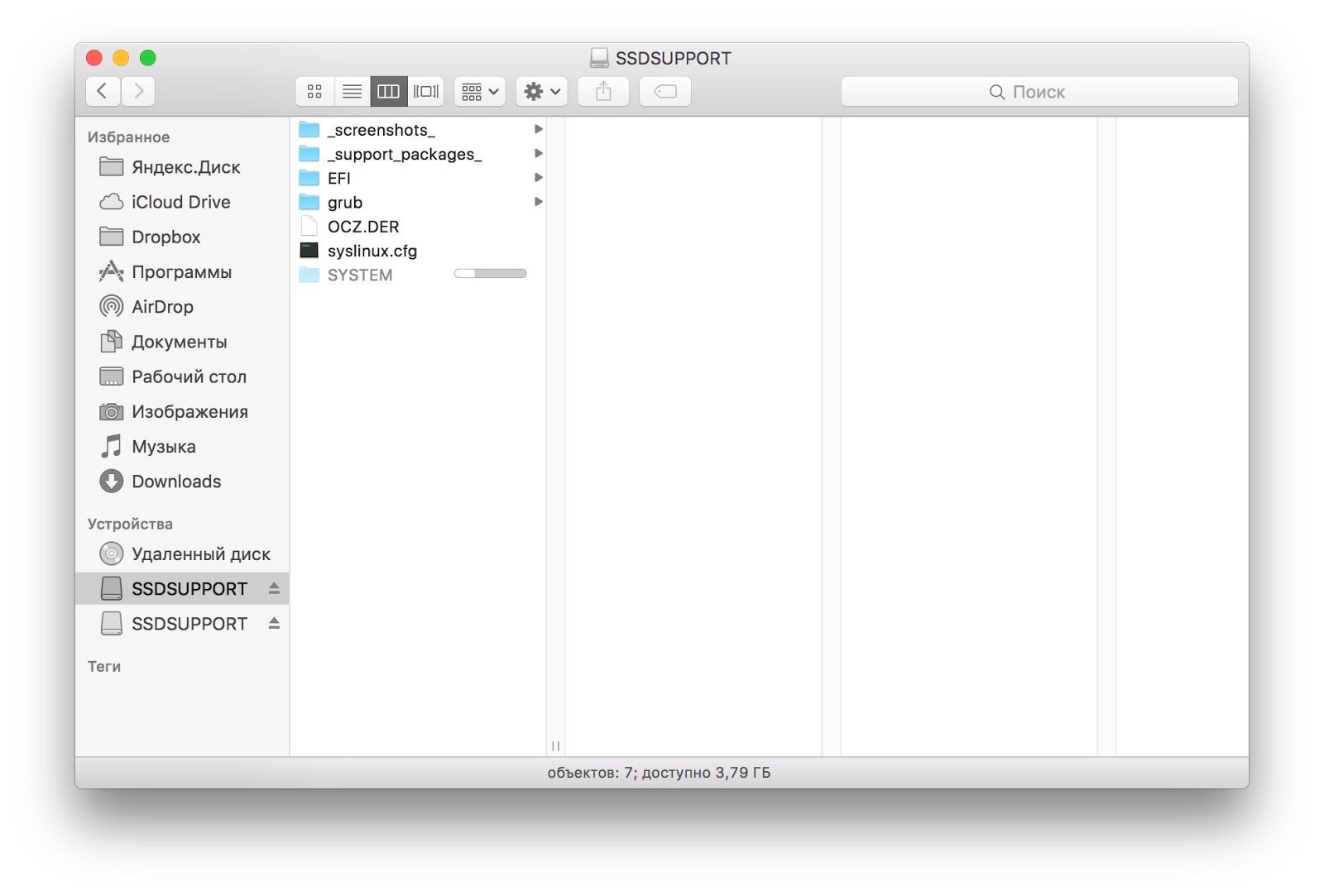This screenshot has height=896, width=1324.
Task: Expand grub folder via its arrow
Action: pyautogui.click(x=538, y=201)
